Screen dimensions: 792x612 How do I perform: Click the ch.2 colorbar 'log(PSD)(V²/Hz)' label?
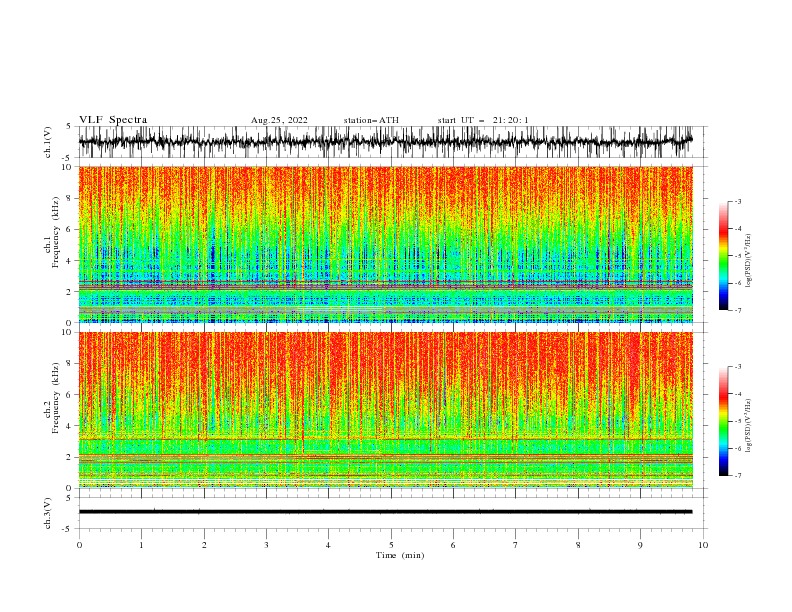point(749,426)
